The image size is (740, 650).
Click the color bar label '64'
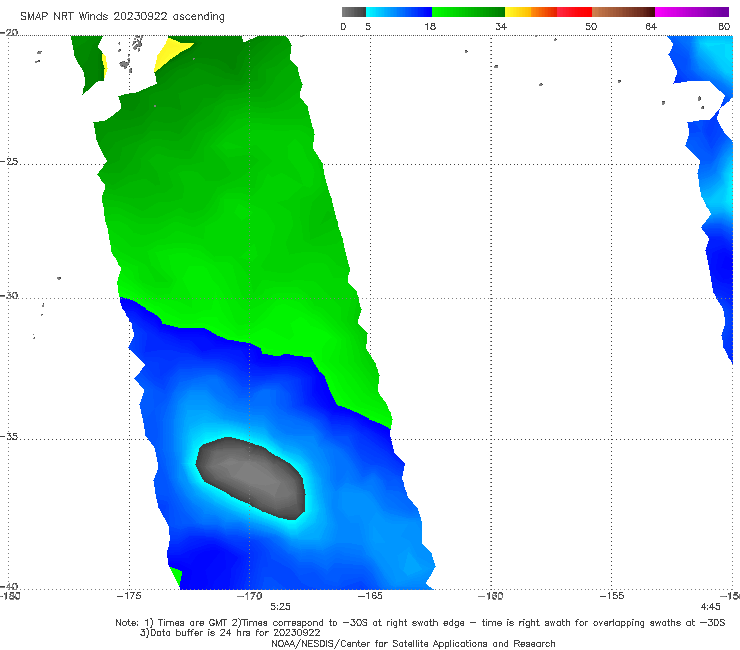(651, 26)
